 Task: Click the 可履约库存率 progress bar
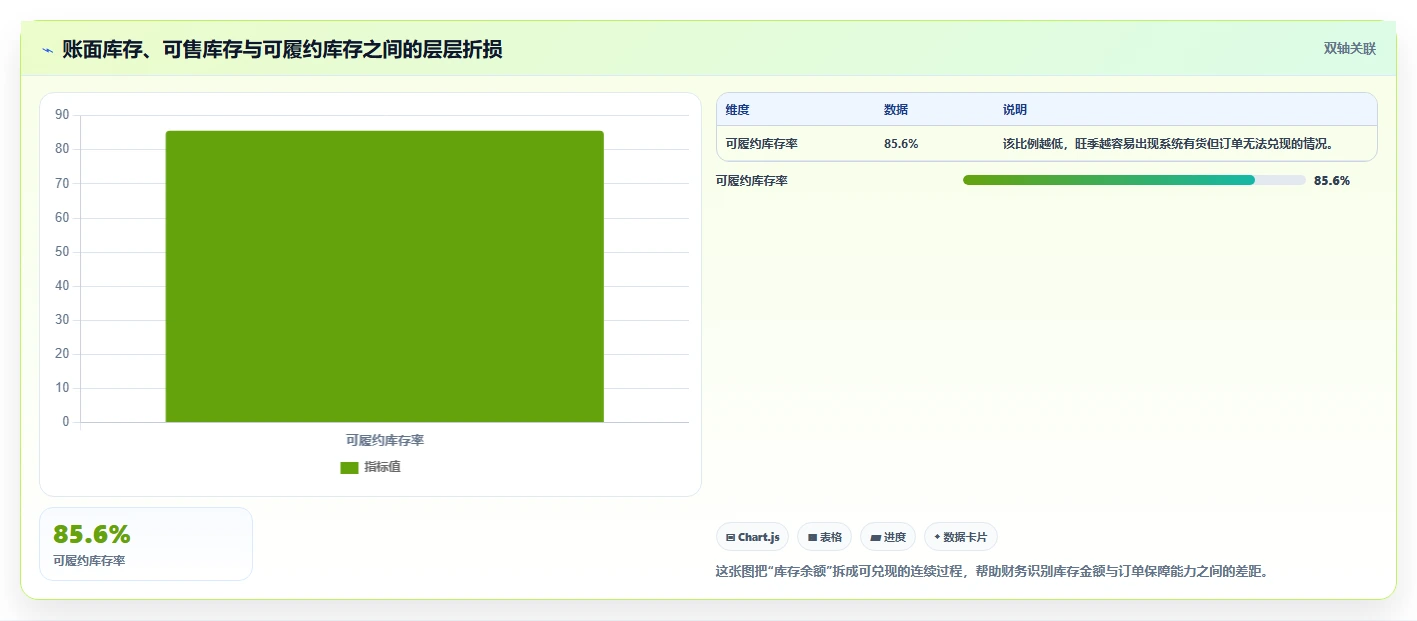(1134, 180)
